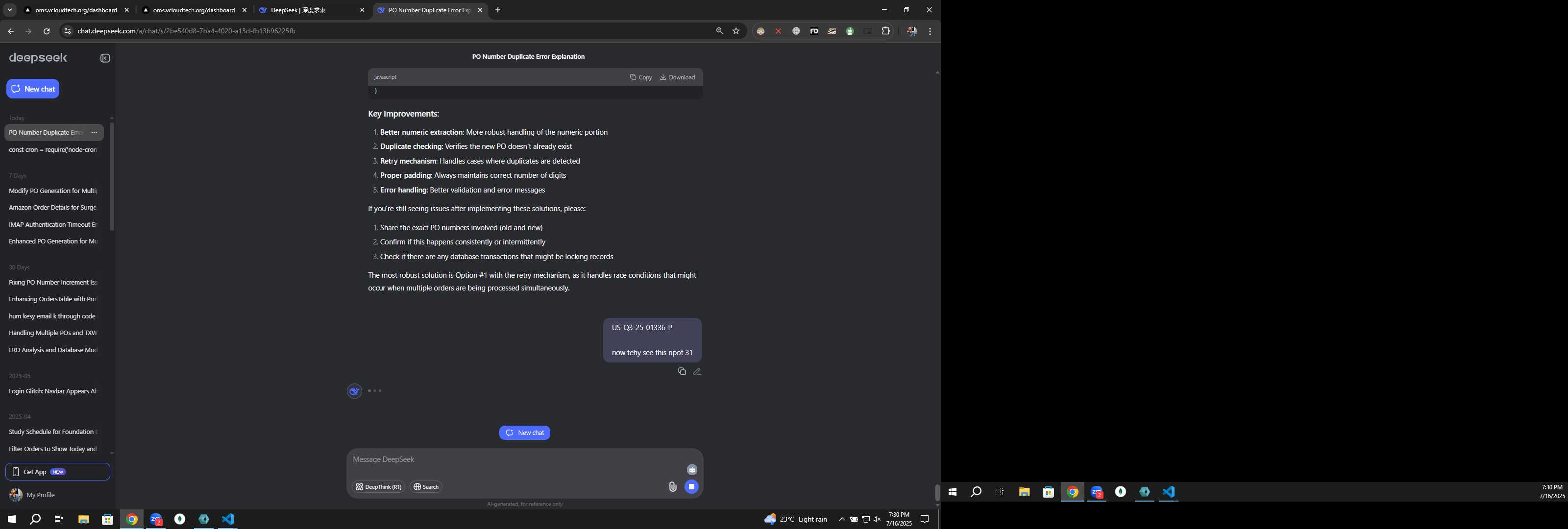This screenshot has height=529, width=1568.
Task: Open VS Code from the left monitor taskbar
Action: click(x=228, y=519)
